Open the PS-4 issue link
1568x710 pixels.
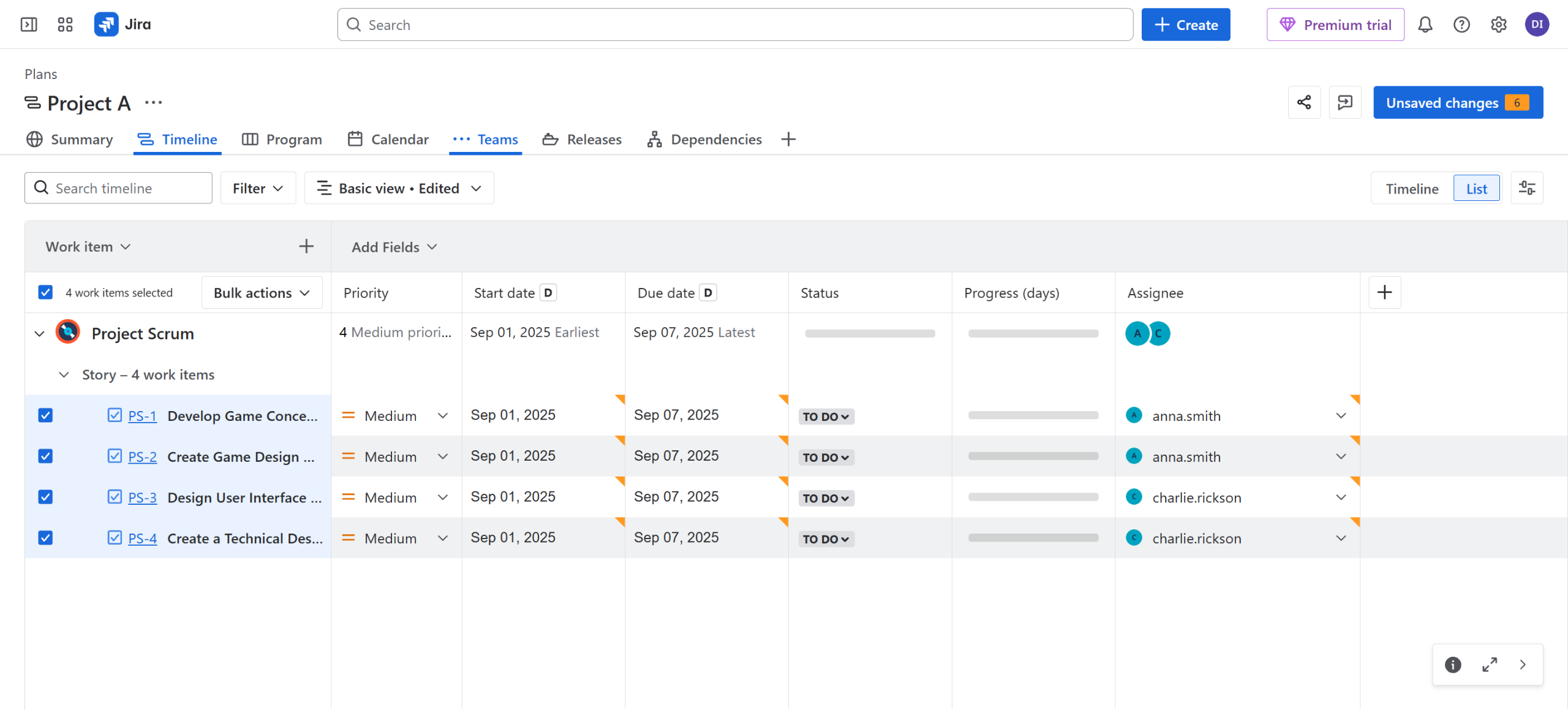pyautogui.click(x=142, y=538)
